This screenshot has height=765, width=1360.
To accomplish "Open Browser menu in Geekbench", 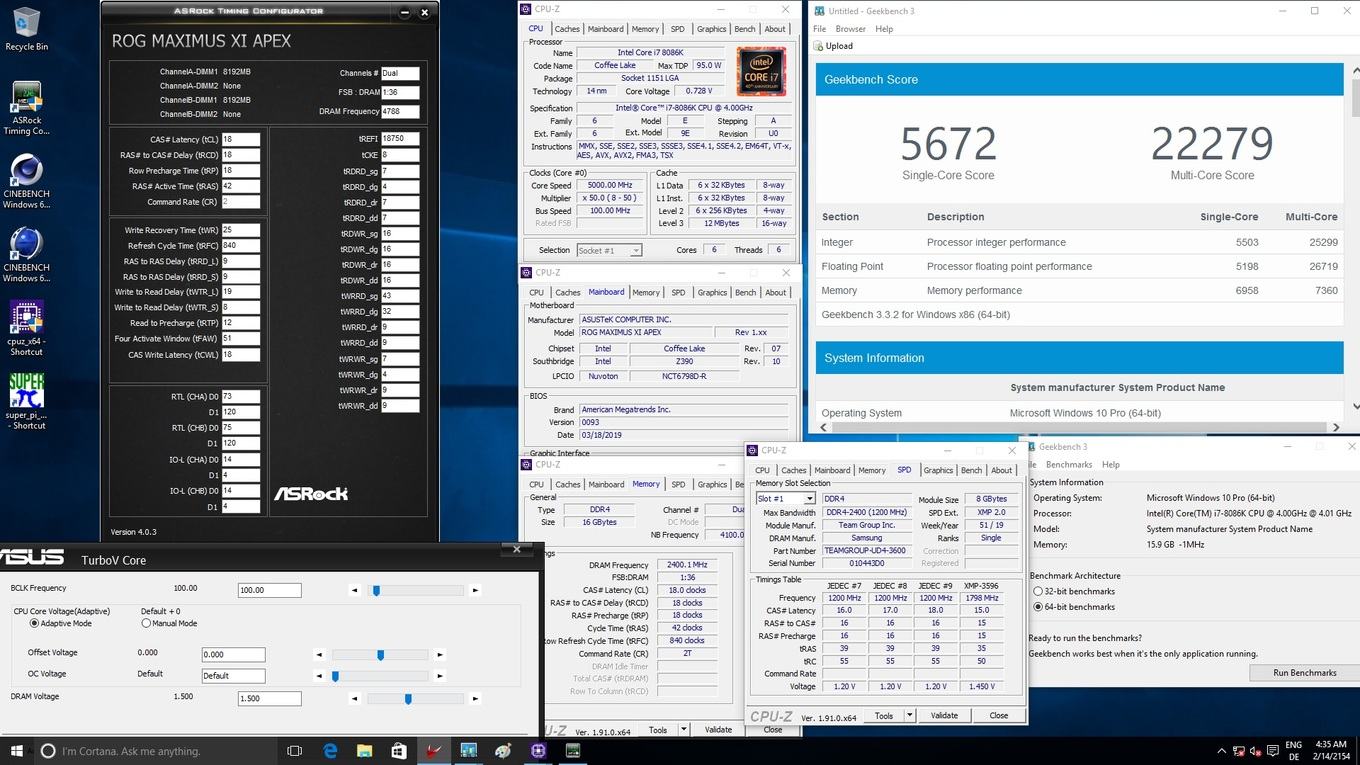I will [851, 29].
